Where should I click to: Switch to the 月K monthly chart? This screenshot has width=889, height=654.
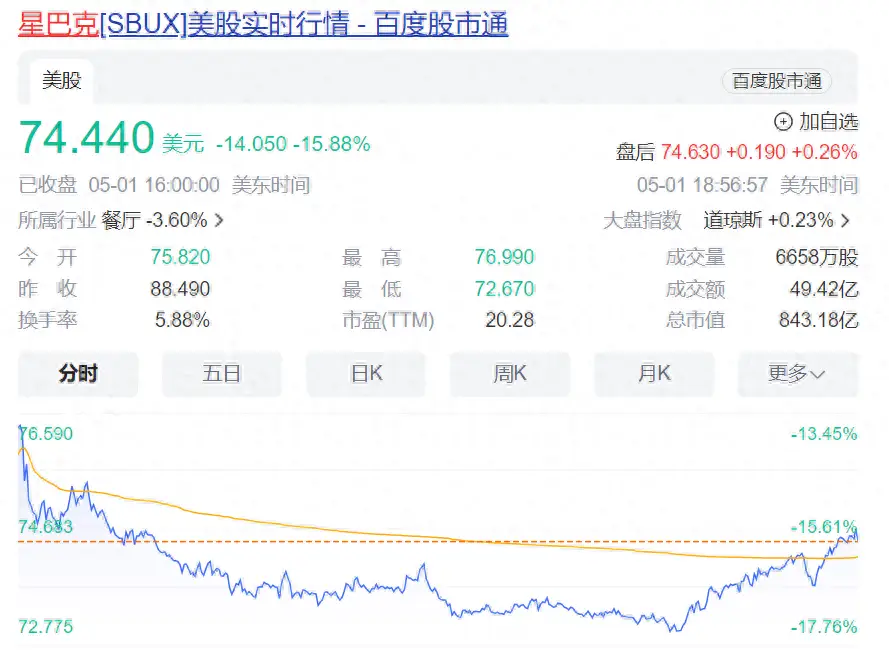(x=654, y=374)
